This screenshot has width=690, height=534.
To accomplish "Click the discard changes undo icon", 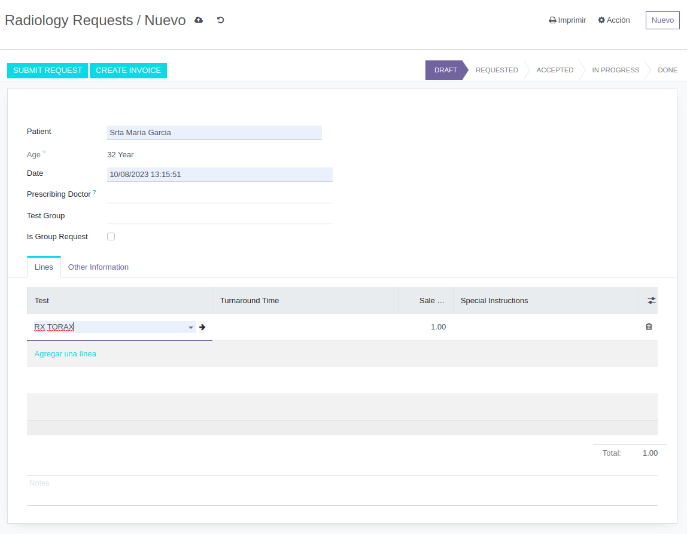I will tap(220, 20).
